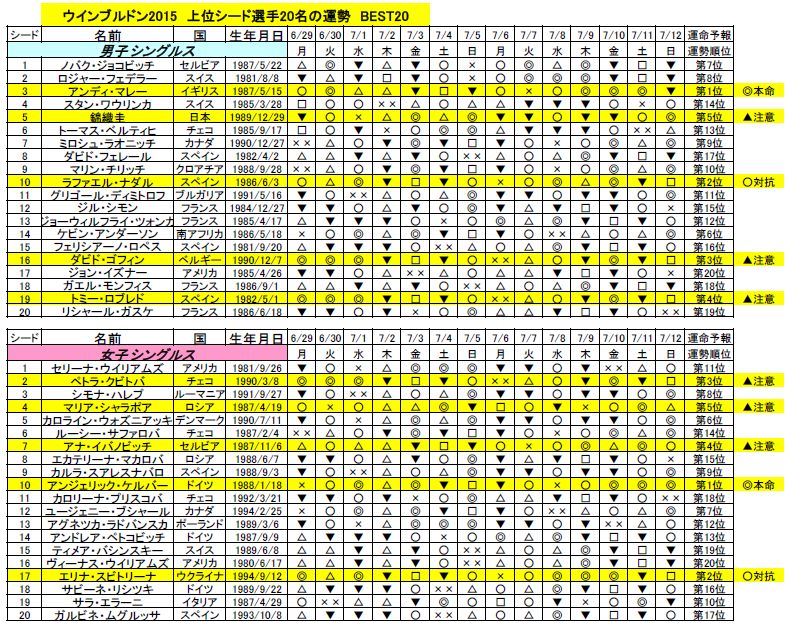Select the birth date 1981/8/8
The width and height of the screenshot is (790, 623).
coord(256,78)
